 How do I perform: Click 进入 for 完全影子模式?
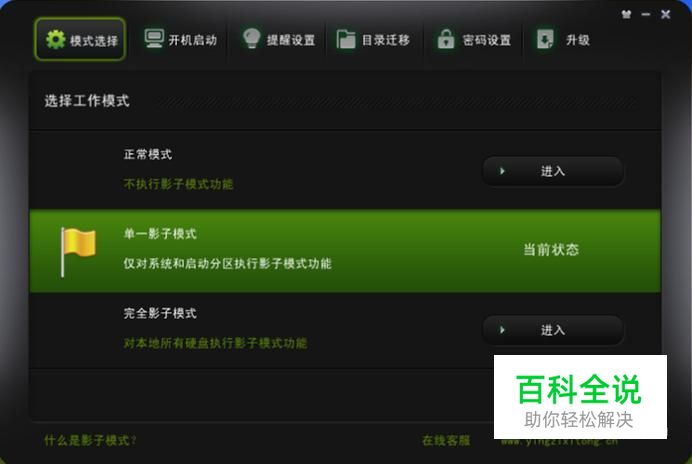[x=553, y=330]
